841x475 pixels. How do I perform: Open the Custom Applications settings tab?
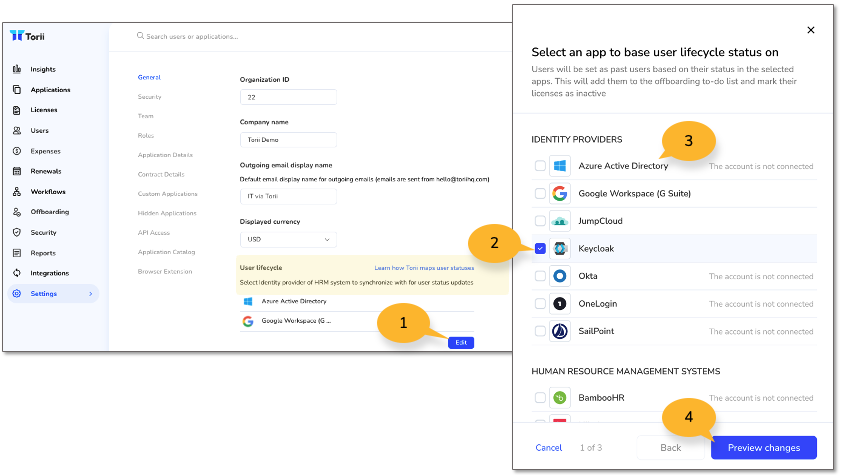pos(167,194)
